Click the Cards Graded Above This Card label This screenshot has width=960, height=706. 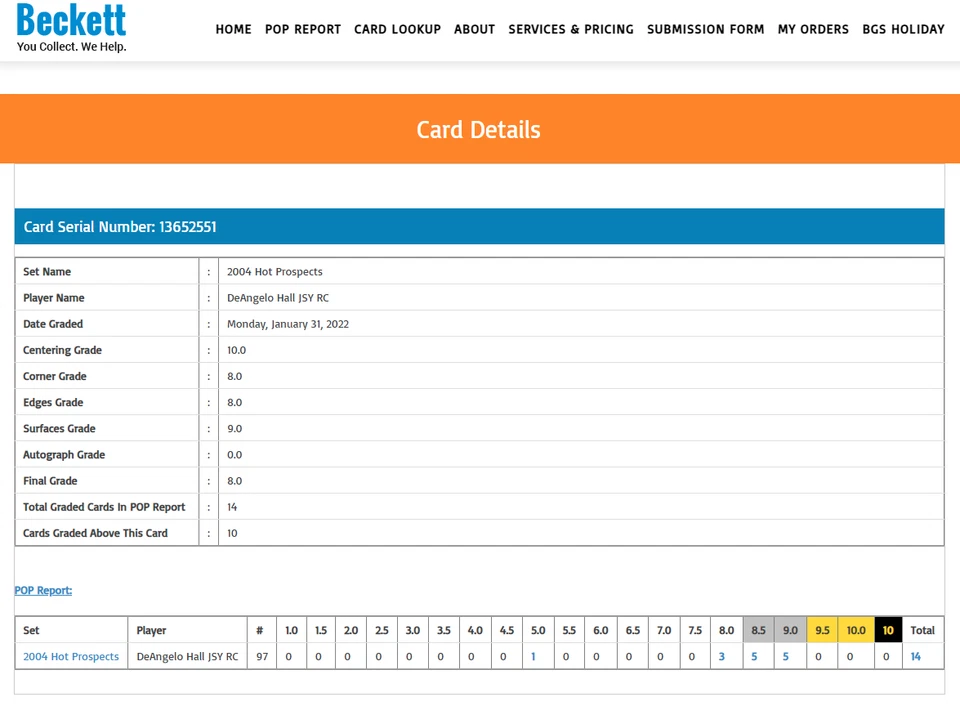(x=96, y=533)
